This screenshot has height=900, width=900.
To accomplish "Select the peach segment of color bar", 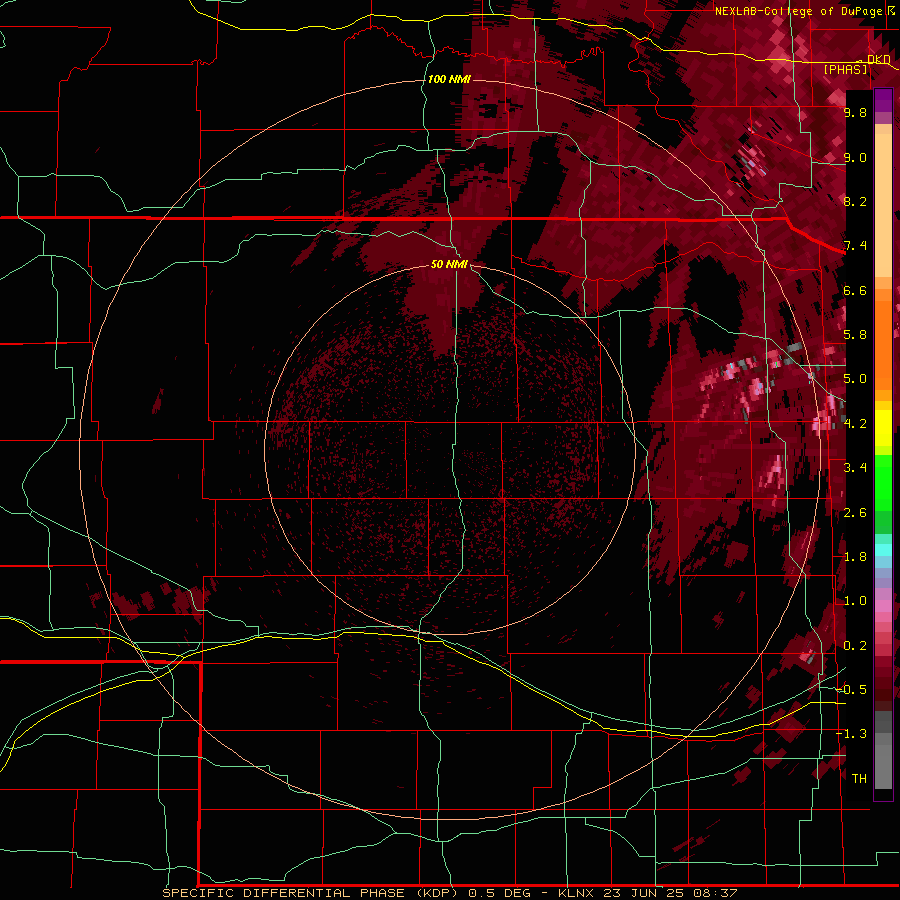I will click(883, 207).
